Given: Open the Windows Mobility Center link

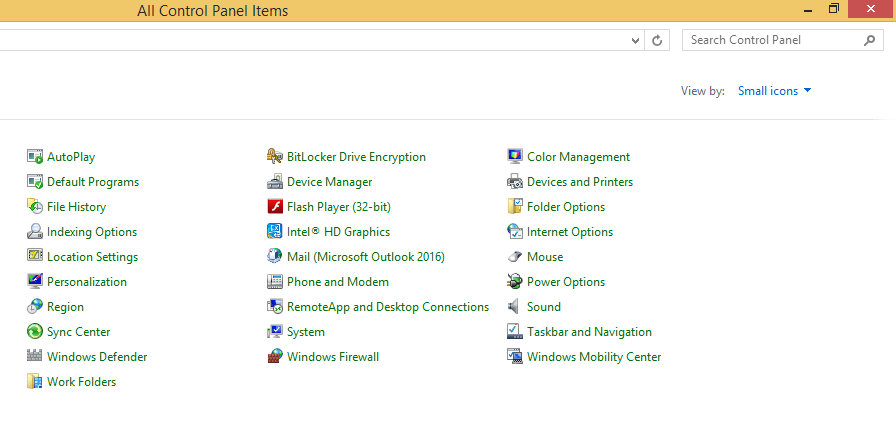Looking at the screenshot, I should 594,357.
